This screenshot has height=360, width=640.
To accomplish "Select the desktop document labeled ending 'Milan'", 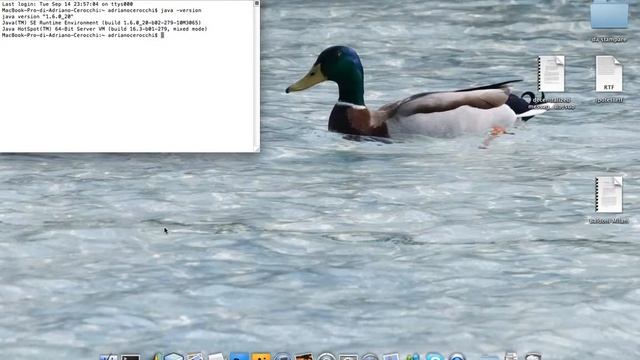I will coord(609,195).
